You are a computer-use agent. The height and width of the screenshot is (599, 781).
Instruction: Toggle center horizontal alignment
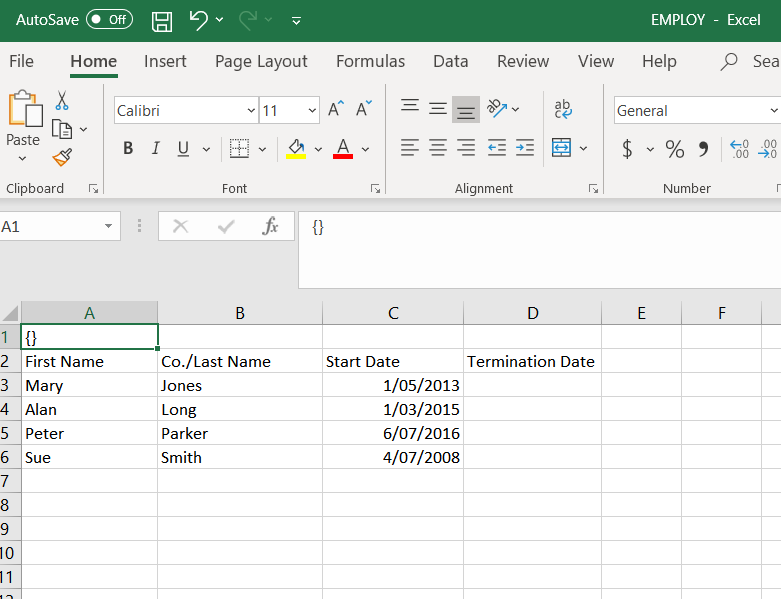[x=438, y=149]
